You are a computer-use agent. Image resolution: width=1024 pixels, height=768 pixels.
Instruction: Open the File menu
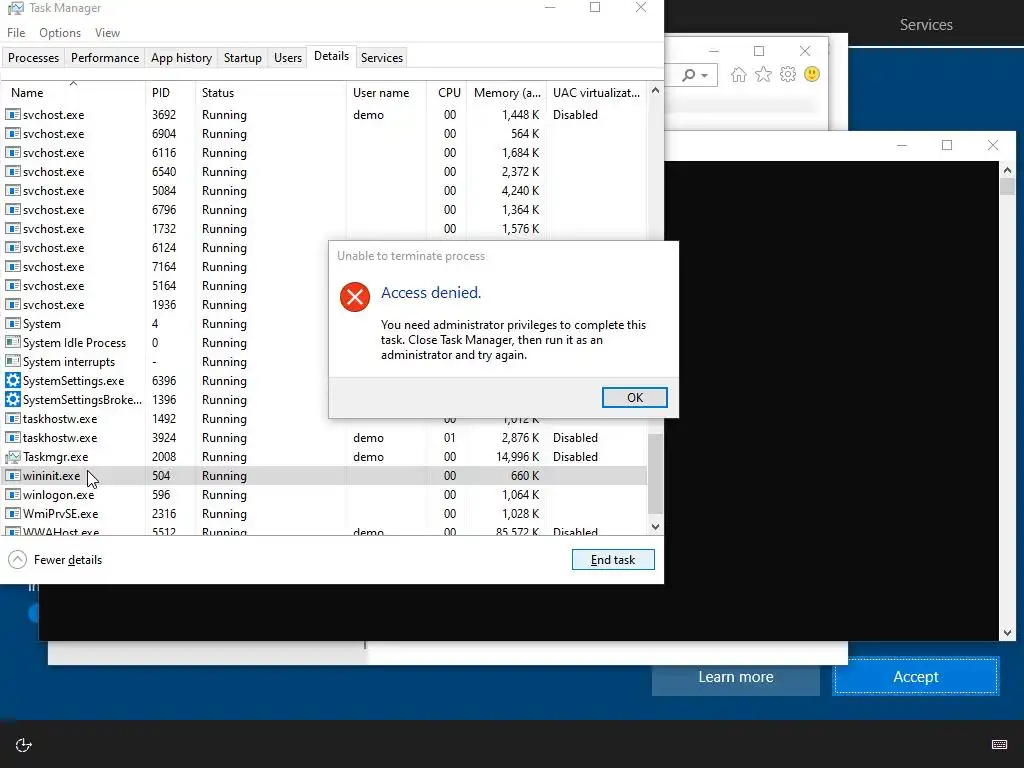[x=16, y=33]
